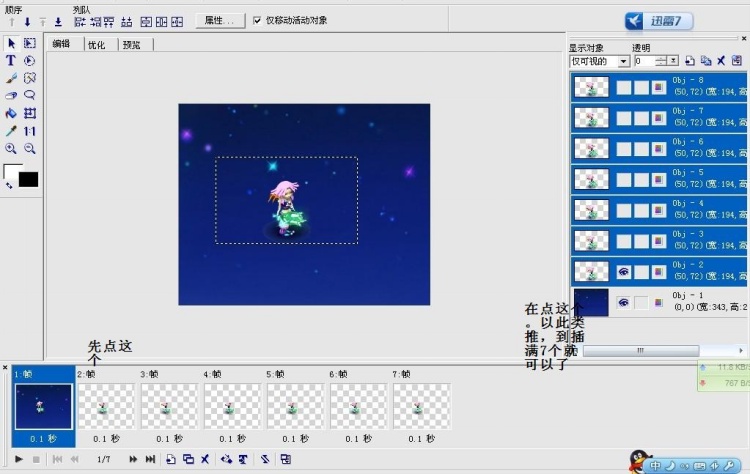Toggle visibility box for Obj - 8
The image size is (750, 474).
point(623,88)
